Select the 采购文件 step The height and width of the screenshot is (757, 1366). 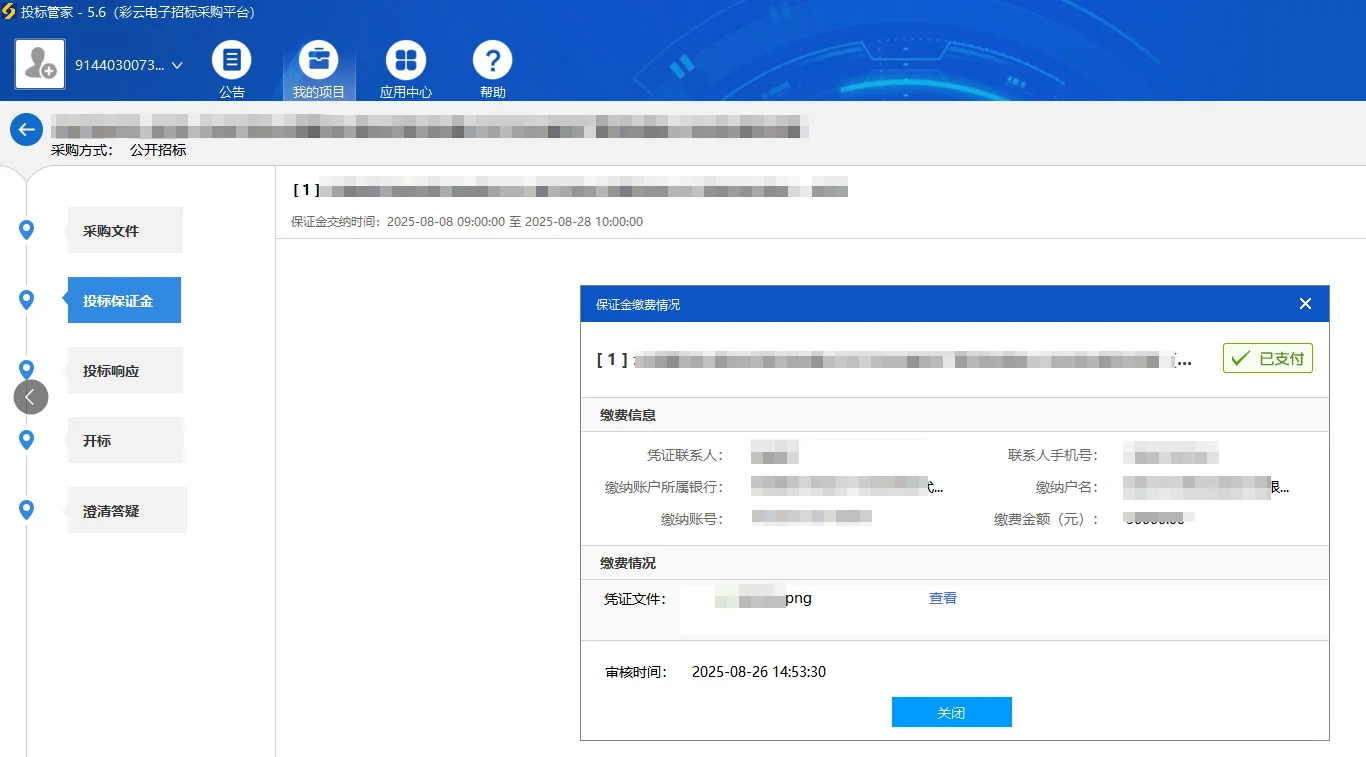coord(124,230)
